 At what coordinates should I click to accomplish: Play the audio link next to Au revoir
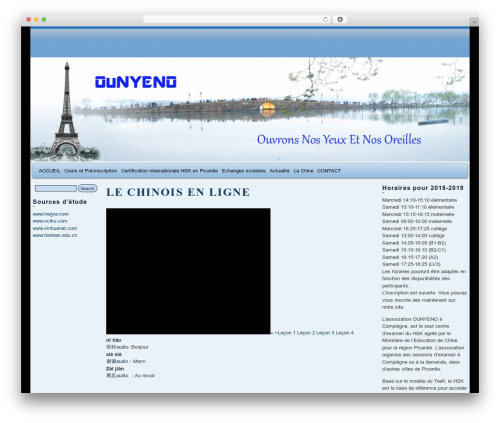[122, 375]
